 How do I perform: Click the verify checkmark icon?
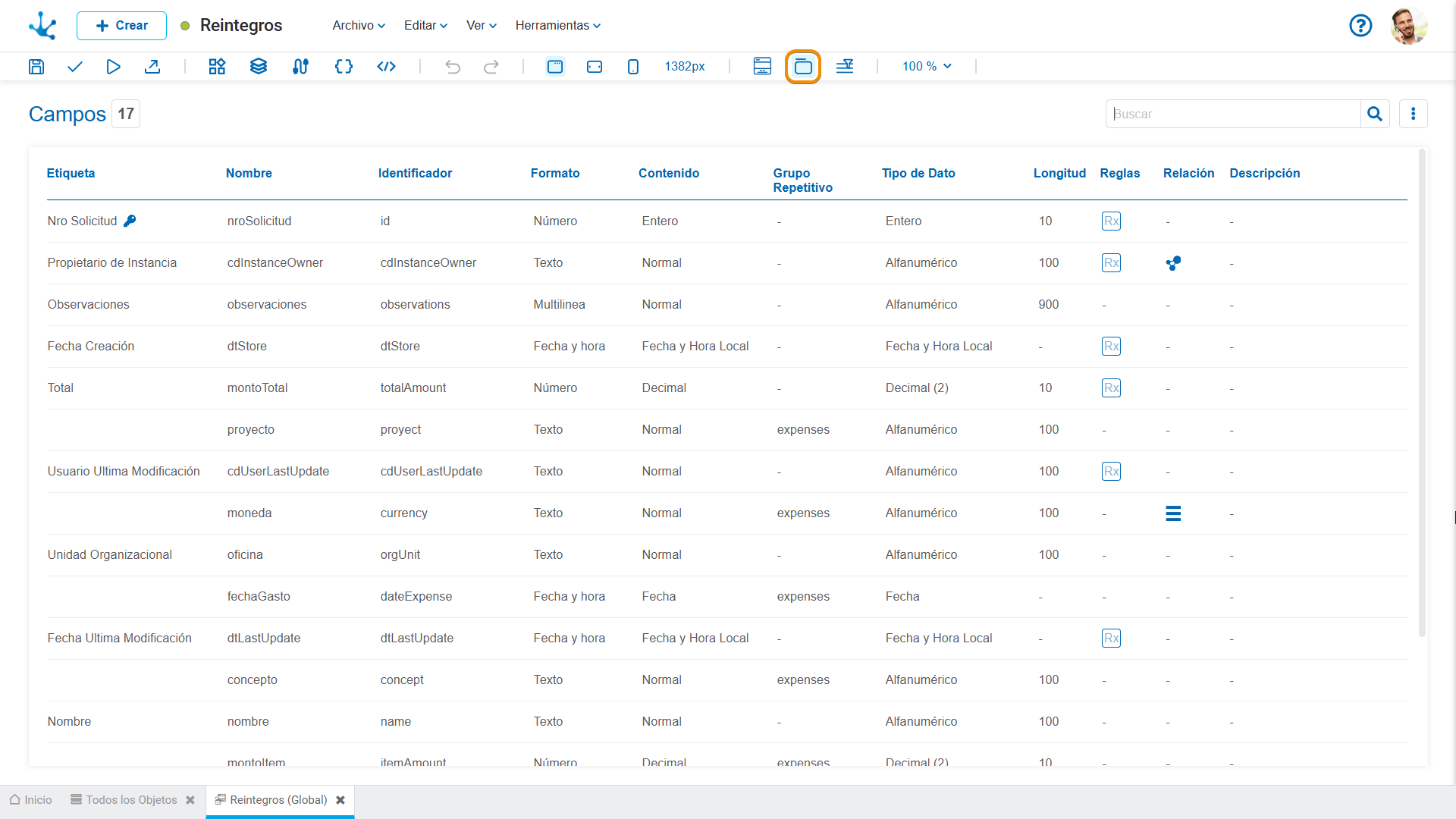(x=74, y=67)
